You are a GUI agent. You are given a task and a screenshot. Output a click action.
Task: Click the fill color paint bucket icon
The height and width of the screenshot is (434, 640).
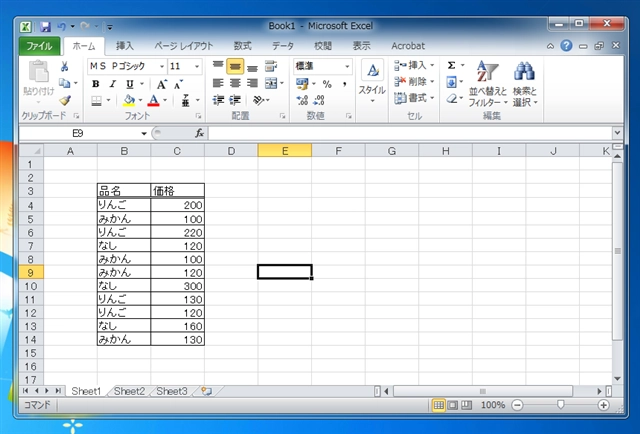[129, 100]
